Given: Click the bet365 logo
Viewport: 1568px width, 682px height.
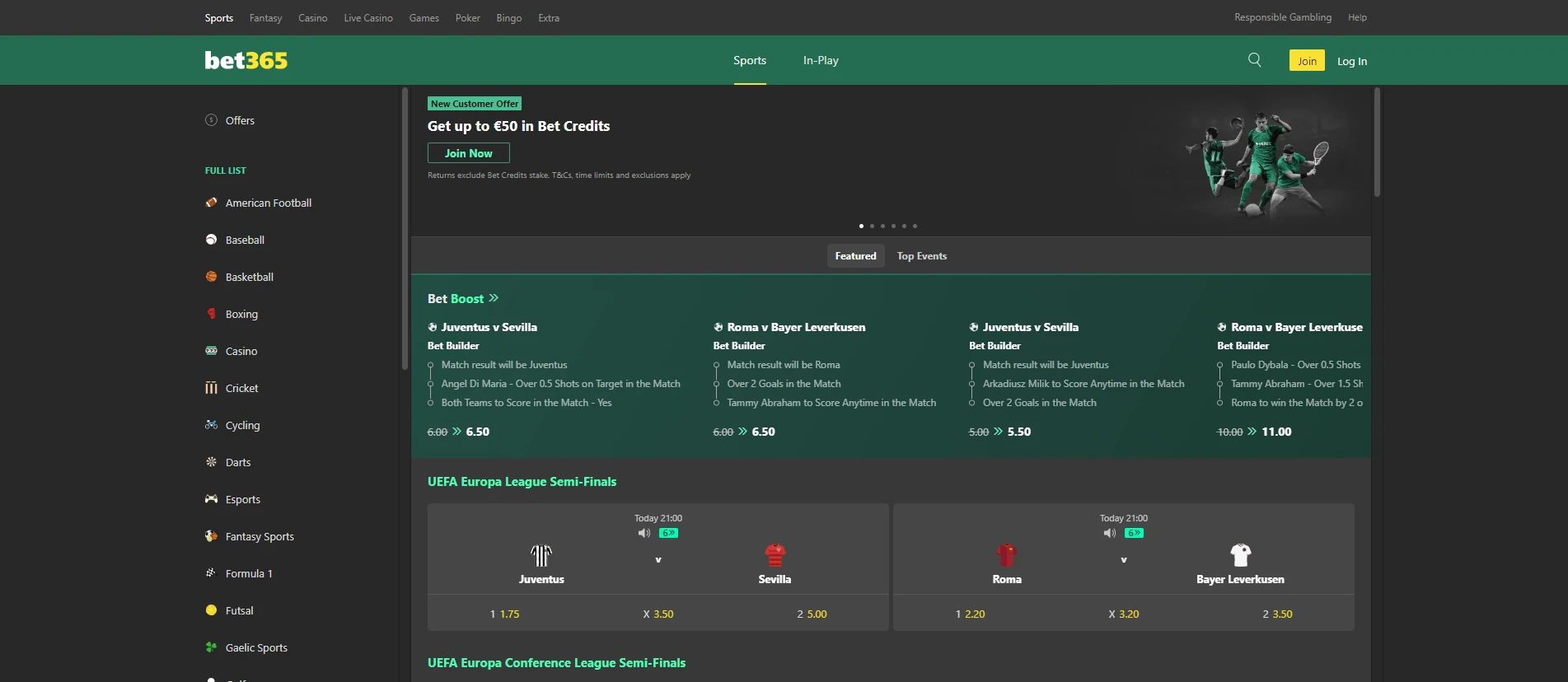Looking at the screenshot, I should tap(246, 60).
